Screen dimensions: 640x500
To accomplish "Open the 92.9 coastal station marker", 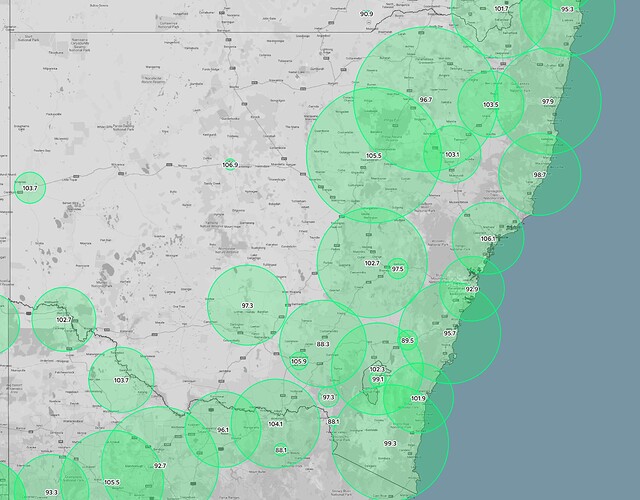I will pos(473,289).
